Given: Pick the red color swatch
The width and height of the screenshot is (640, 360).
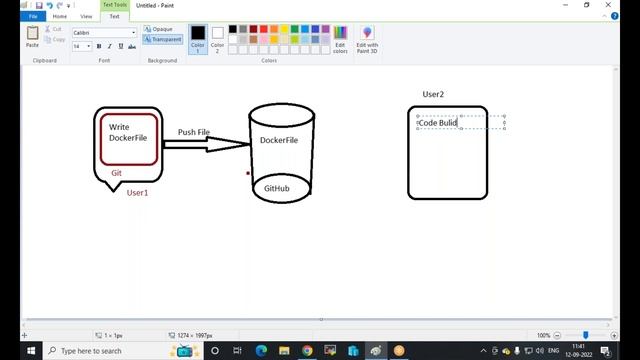Looking at the screenshot, I should click(x=264, y=29).
